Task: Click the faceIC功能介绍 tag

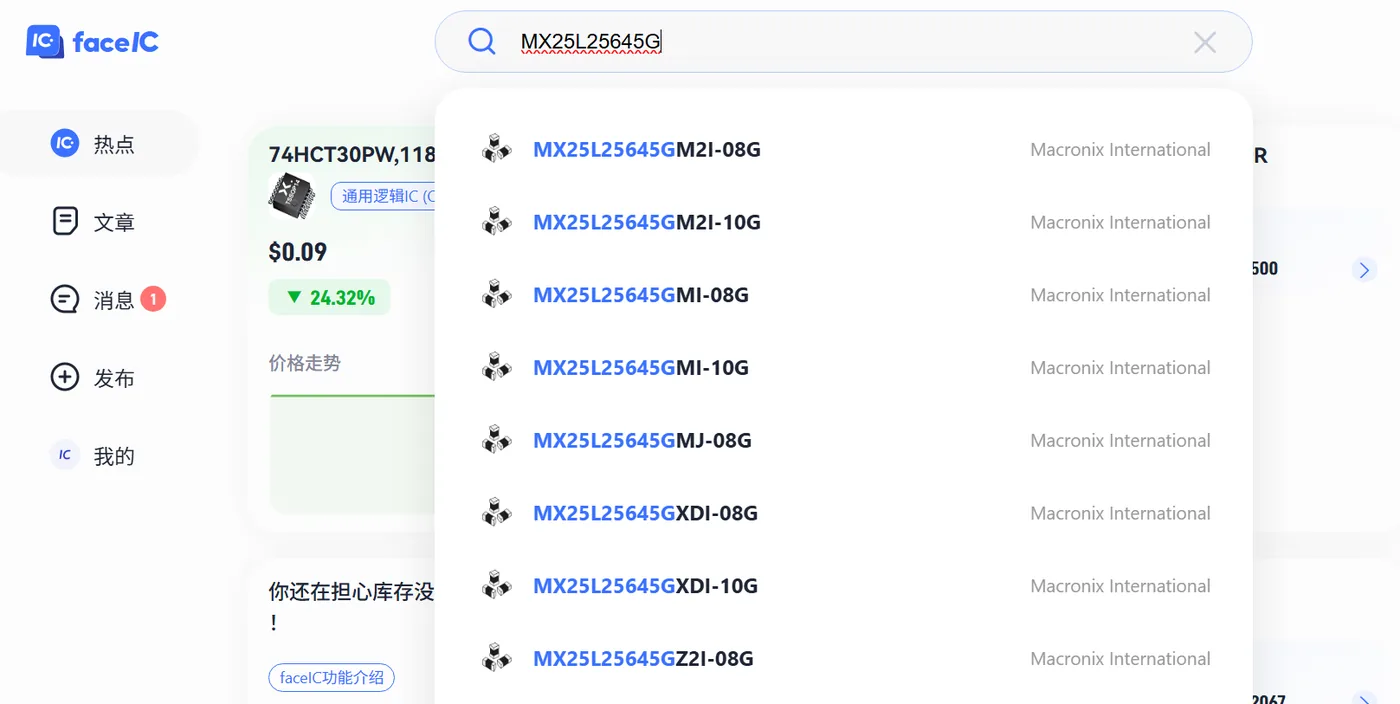Action: (332, 677)
